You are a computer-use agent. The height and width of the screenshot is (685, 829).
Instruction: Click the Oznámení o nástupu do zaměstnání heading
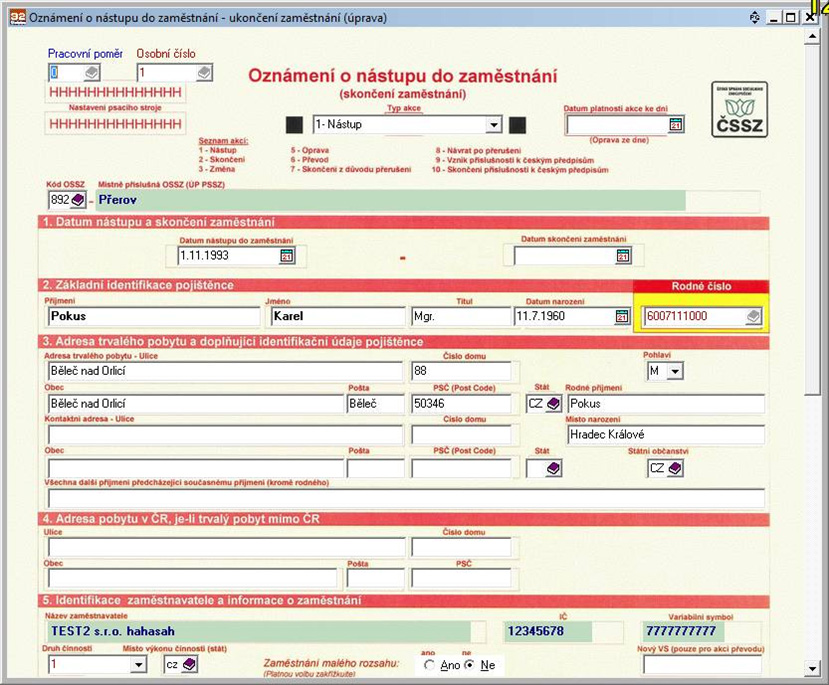[x=403, y=76]
